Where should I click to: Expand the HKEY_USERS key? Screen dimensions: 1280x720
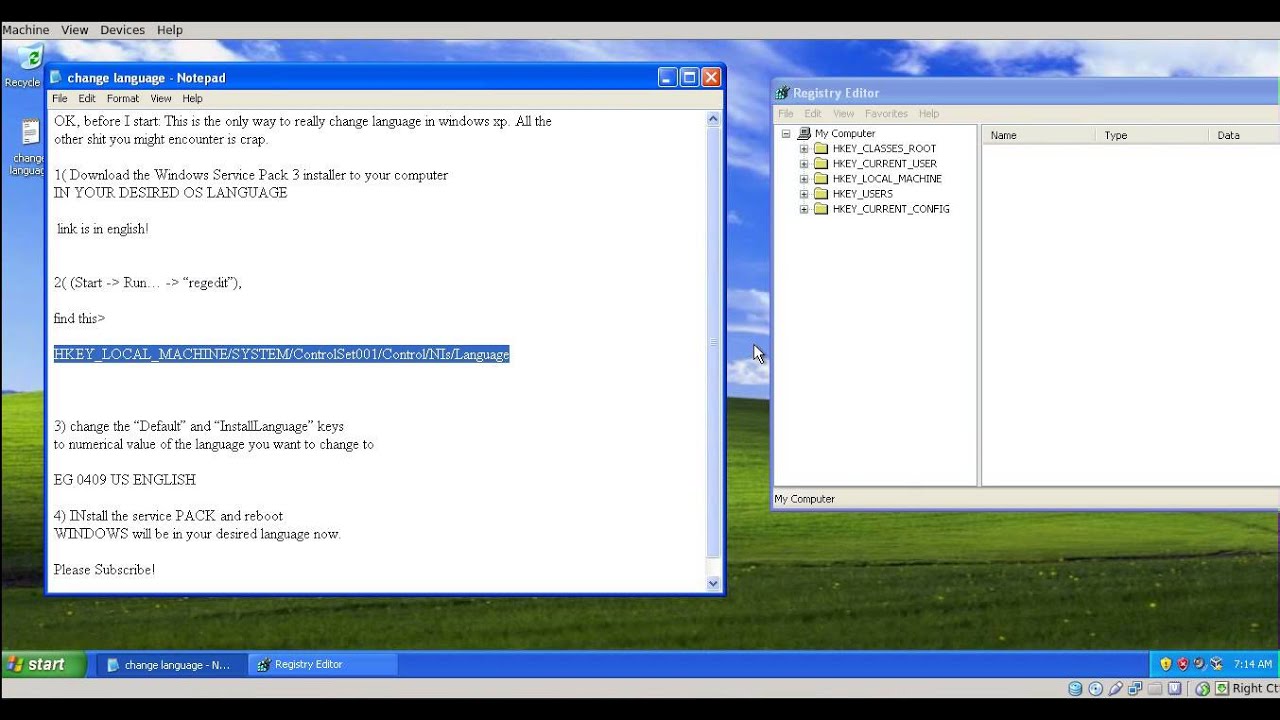[803, 194]
